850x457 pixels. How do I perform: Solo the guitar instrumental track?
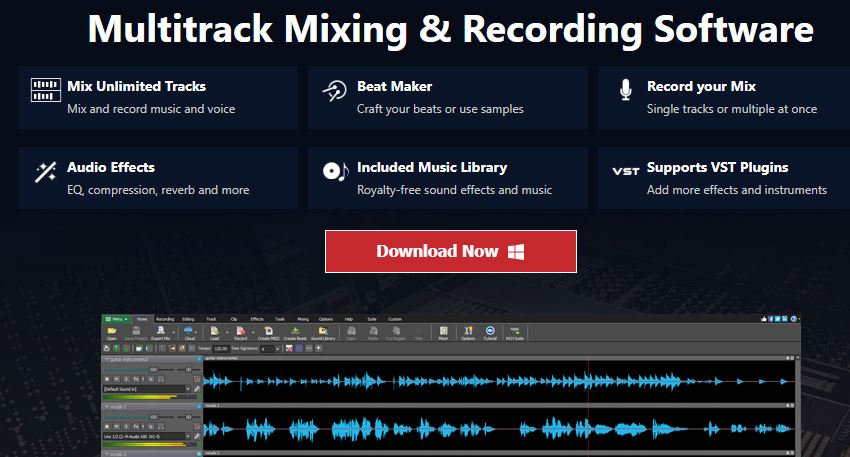pyautogui.click(x=126, y=379)
